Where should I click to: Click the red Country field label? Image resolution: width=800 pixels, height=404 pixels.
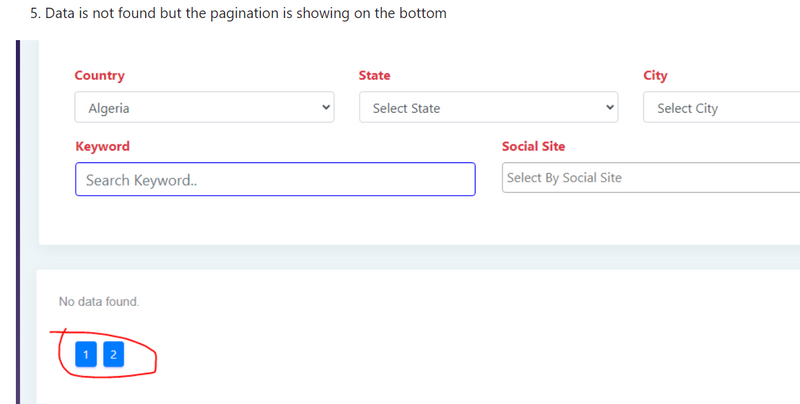[100, 76]
